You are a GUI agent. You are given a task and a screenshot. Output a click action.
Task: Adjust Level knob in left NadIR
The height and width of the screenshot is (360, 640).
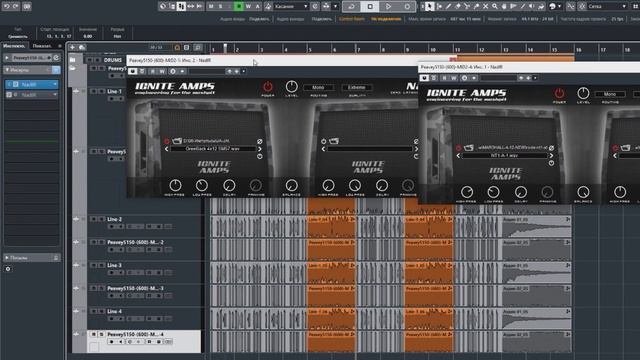point(291,87)
